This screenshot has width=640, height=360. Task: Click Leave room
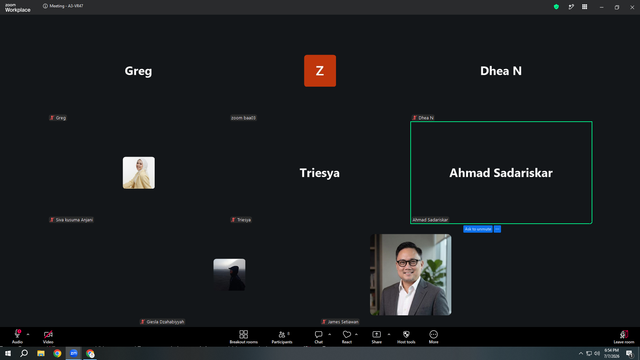coord(624,337)
